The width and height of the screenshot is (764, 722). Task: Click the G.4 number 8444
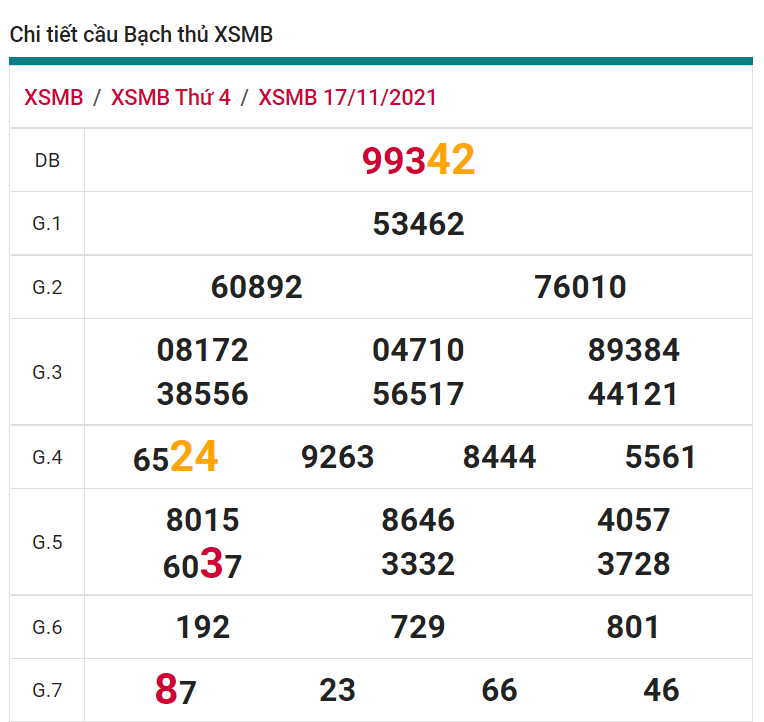pos(499,458)
